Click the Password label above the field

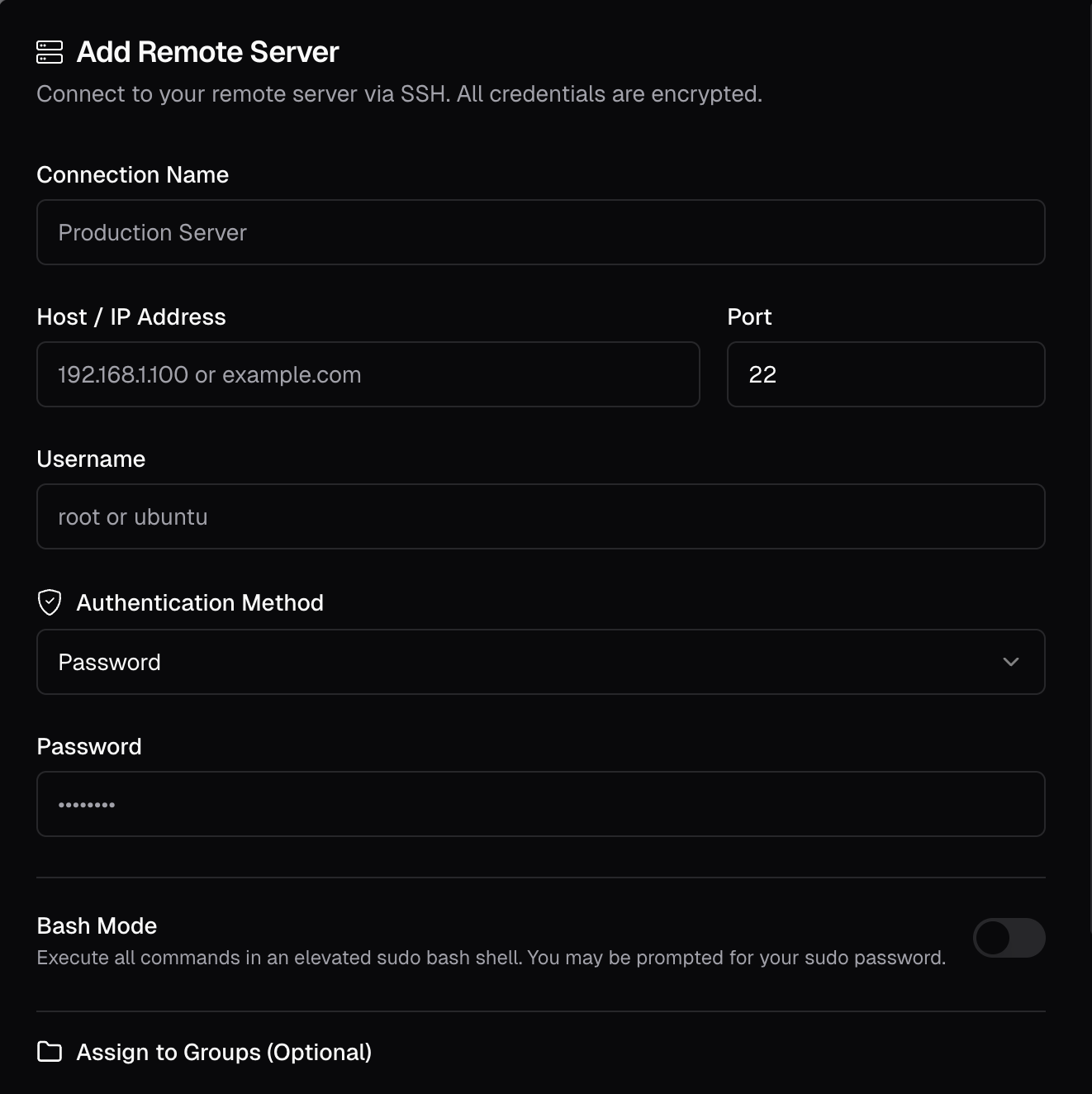[x=89, y=747]
